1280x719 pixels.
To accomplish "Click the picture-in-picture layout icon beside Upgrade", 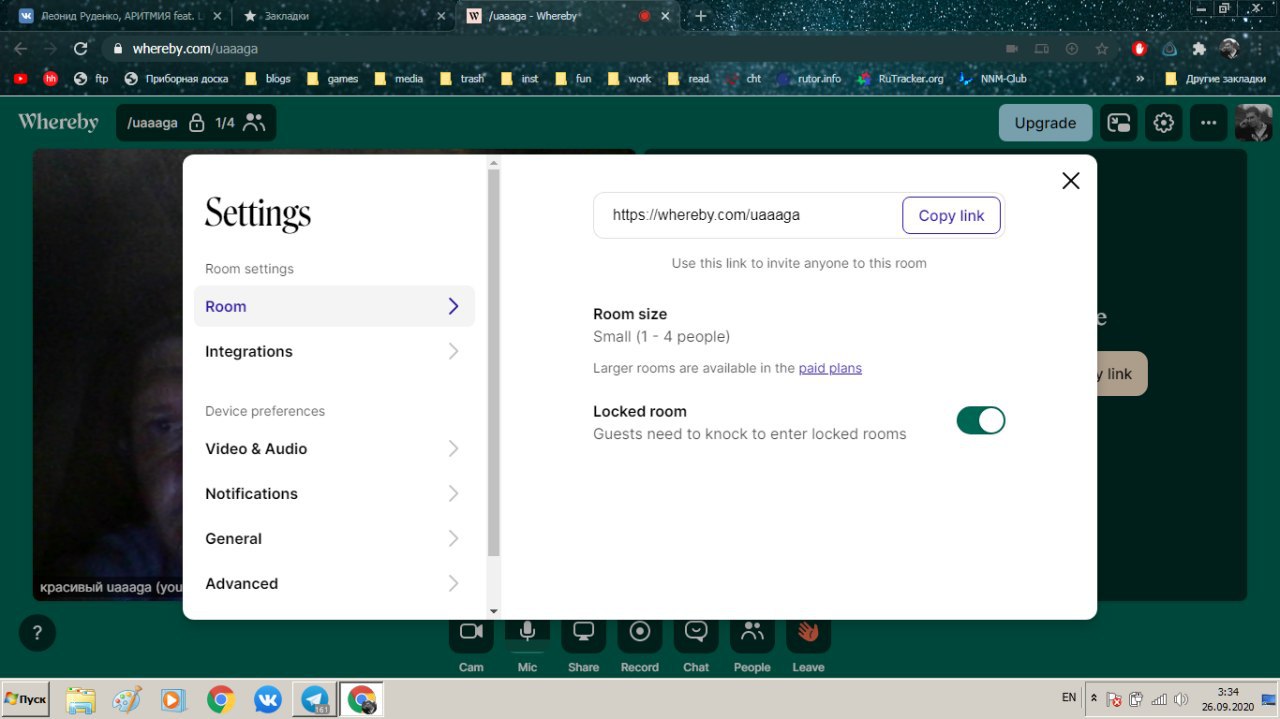I will (x=1118, y=123).
